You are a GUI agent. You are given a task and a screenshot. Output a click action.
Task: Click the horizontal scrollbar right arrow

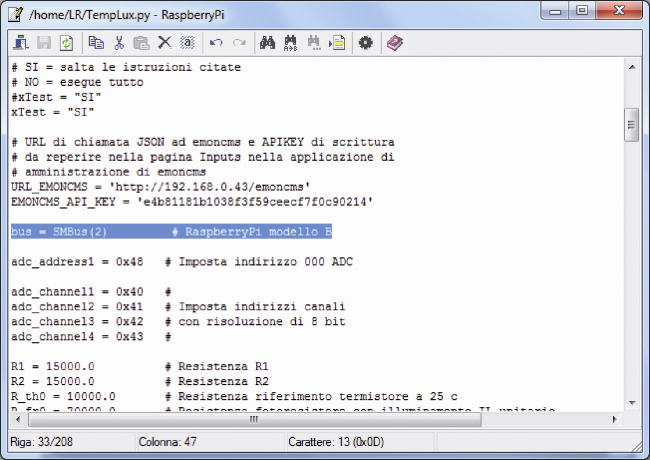[x=615, y=420]
